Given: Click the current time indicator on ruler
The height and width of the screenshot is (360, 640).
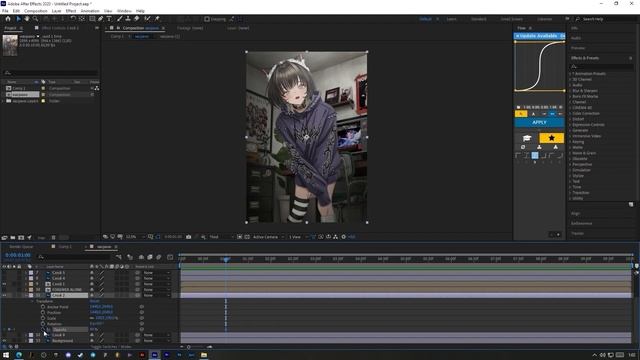Looking at the screenshot, I should pos(226,259).
